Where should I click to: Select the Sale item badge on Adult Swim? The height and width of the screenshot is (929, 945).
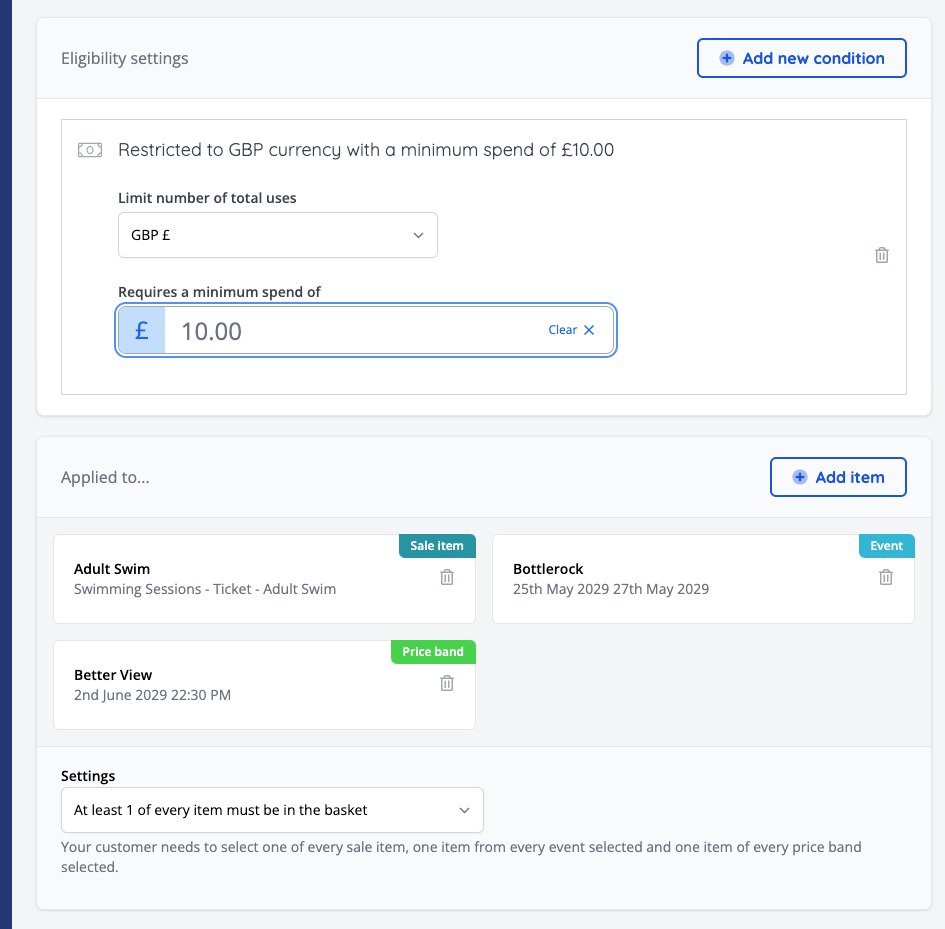pos(437,545)
